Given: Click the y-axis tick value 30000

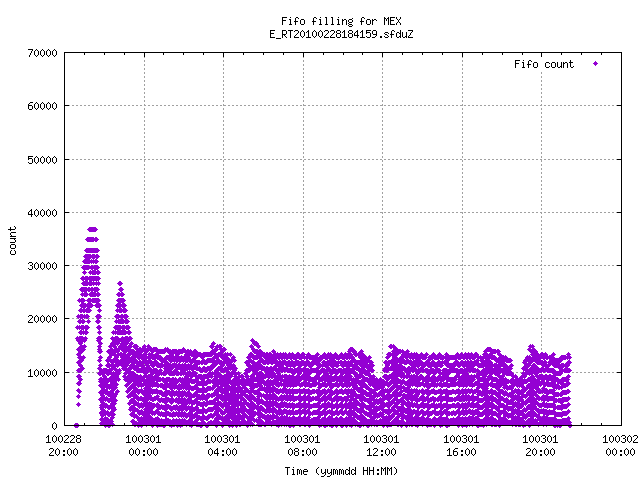Looking at the screenshot, I should point(42,266).
